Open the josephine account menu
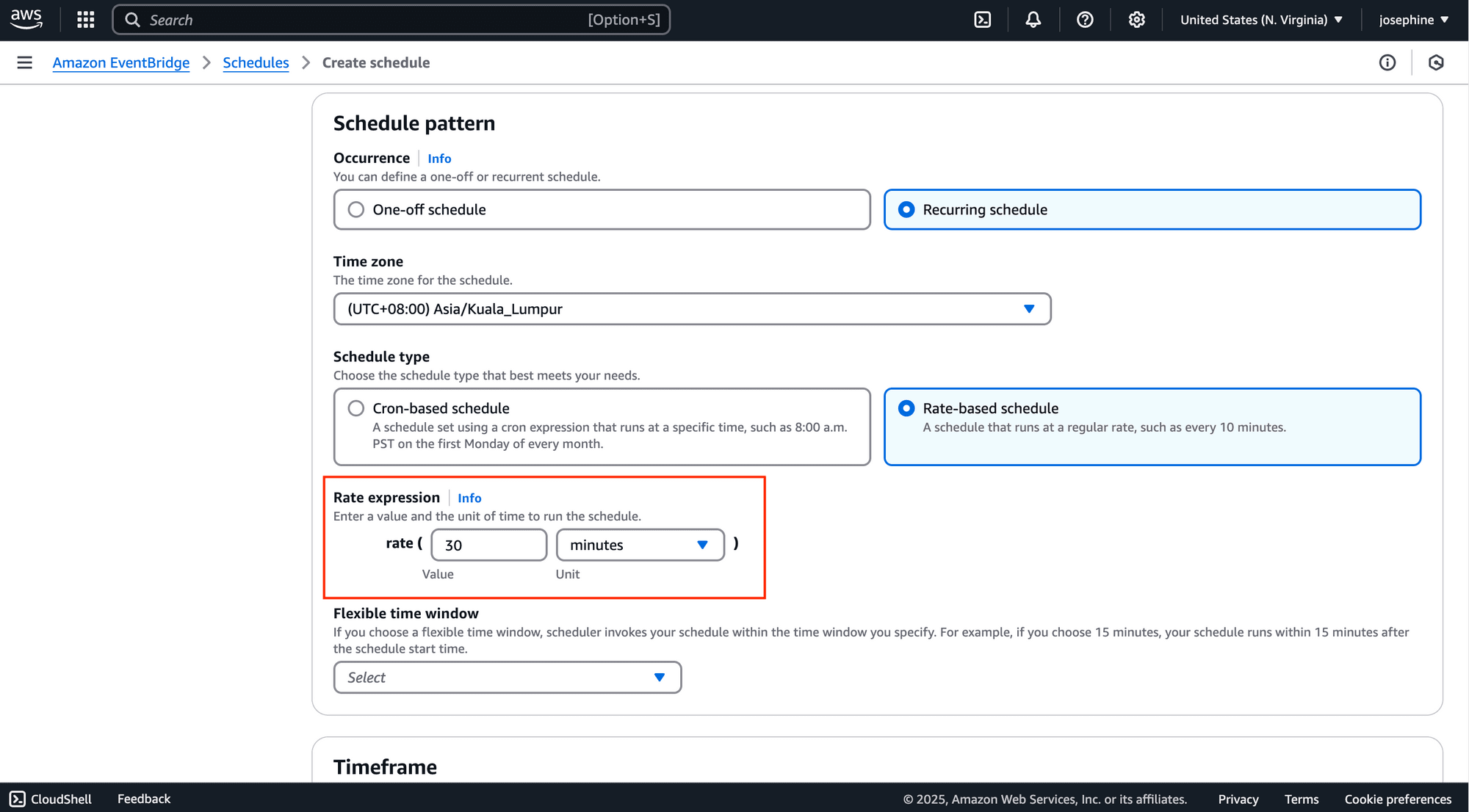The image size is (1469, 812). coord(1413,20)
